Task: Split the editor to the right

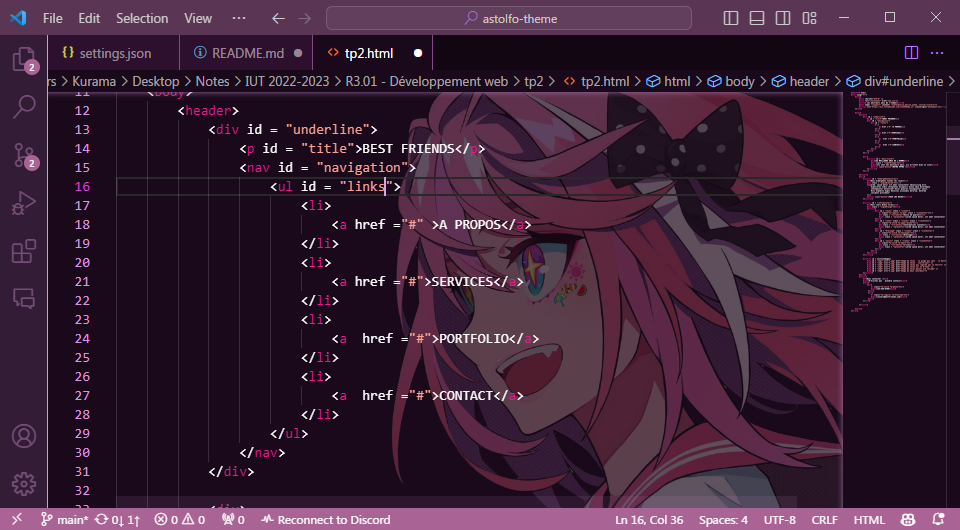Action: tap(911, 53)
